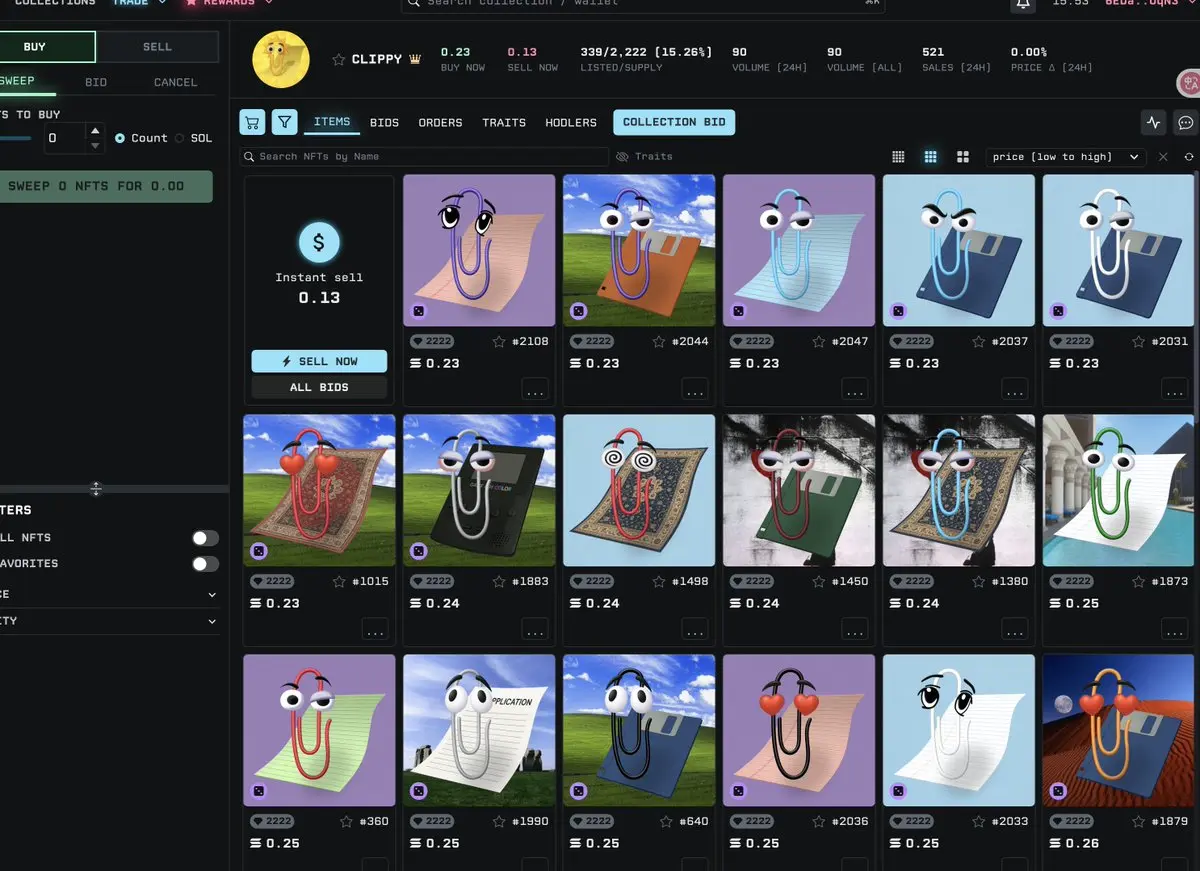Click the All Bids button
1200x871 pixels.
pos(319,387)
